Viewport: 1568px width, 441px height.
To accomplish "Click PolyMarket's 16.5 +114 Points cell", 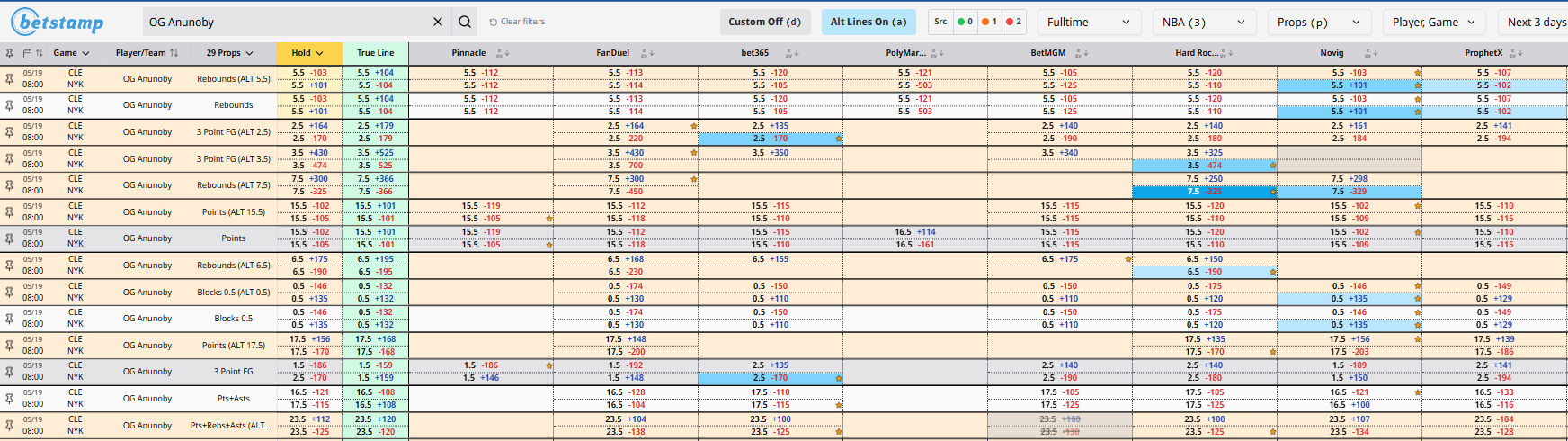I will 915,232.
